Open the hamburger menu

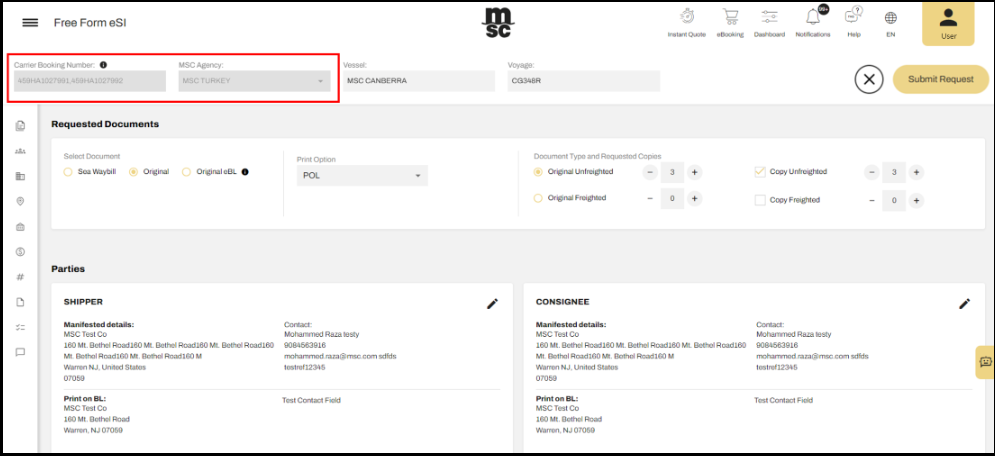pos(30,23)
